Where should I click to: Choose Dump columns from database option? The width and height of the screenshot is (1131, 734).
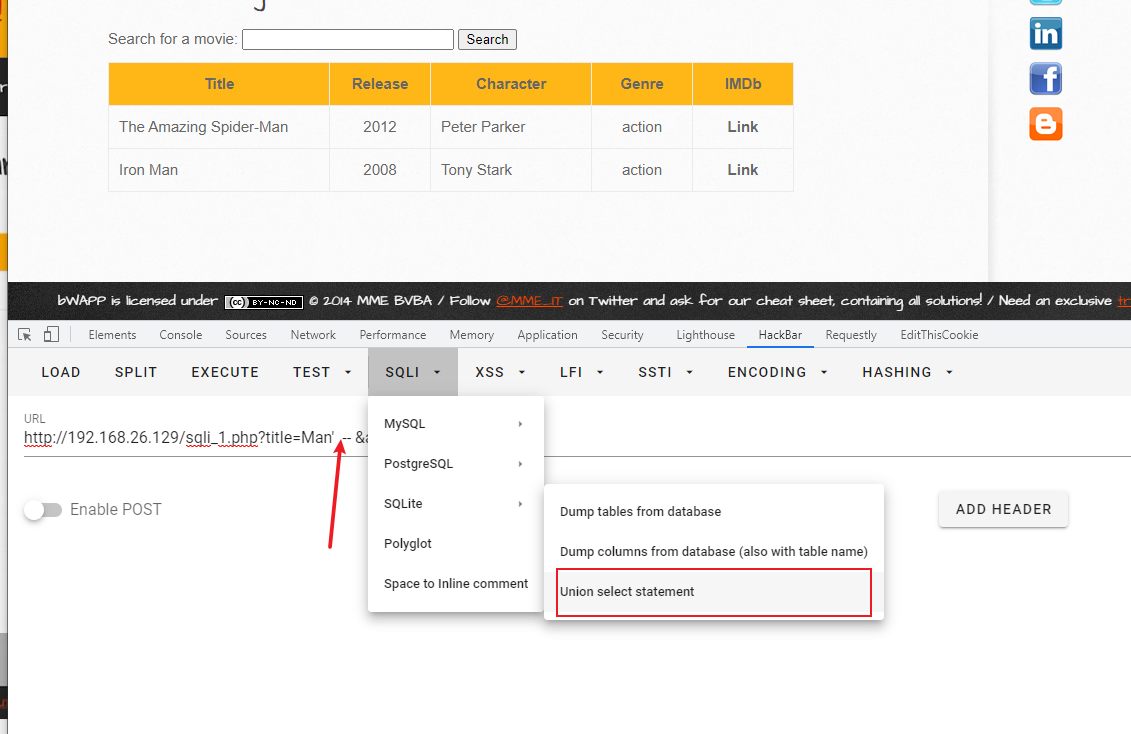tap(713, 552)
